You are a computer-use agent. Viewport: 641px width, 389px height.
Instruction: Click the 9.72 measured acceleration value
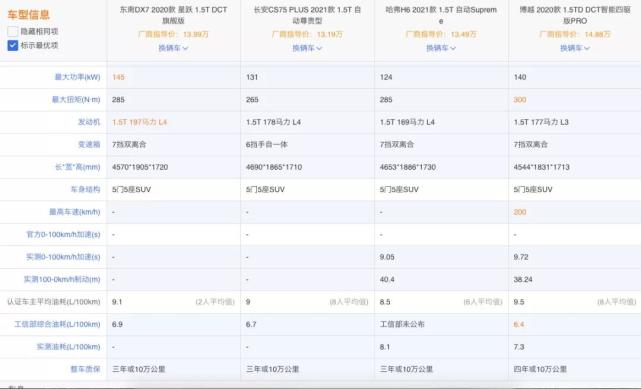[521, 257]
